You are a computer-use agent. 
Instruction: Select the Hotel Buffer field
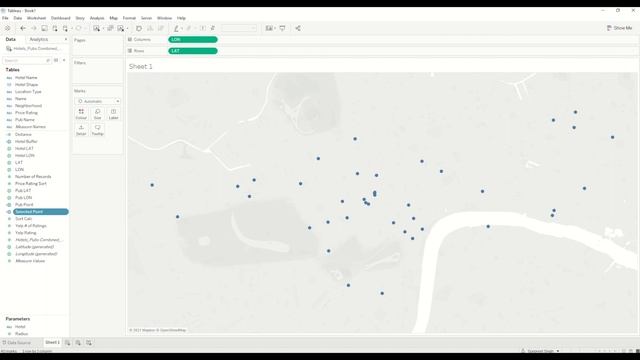pos(26,142)
